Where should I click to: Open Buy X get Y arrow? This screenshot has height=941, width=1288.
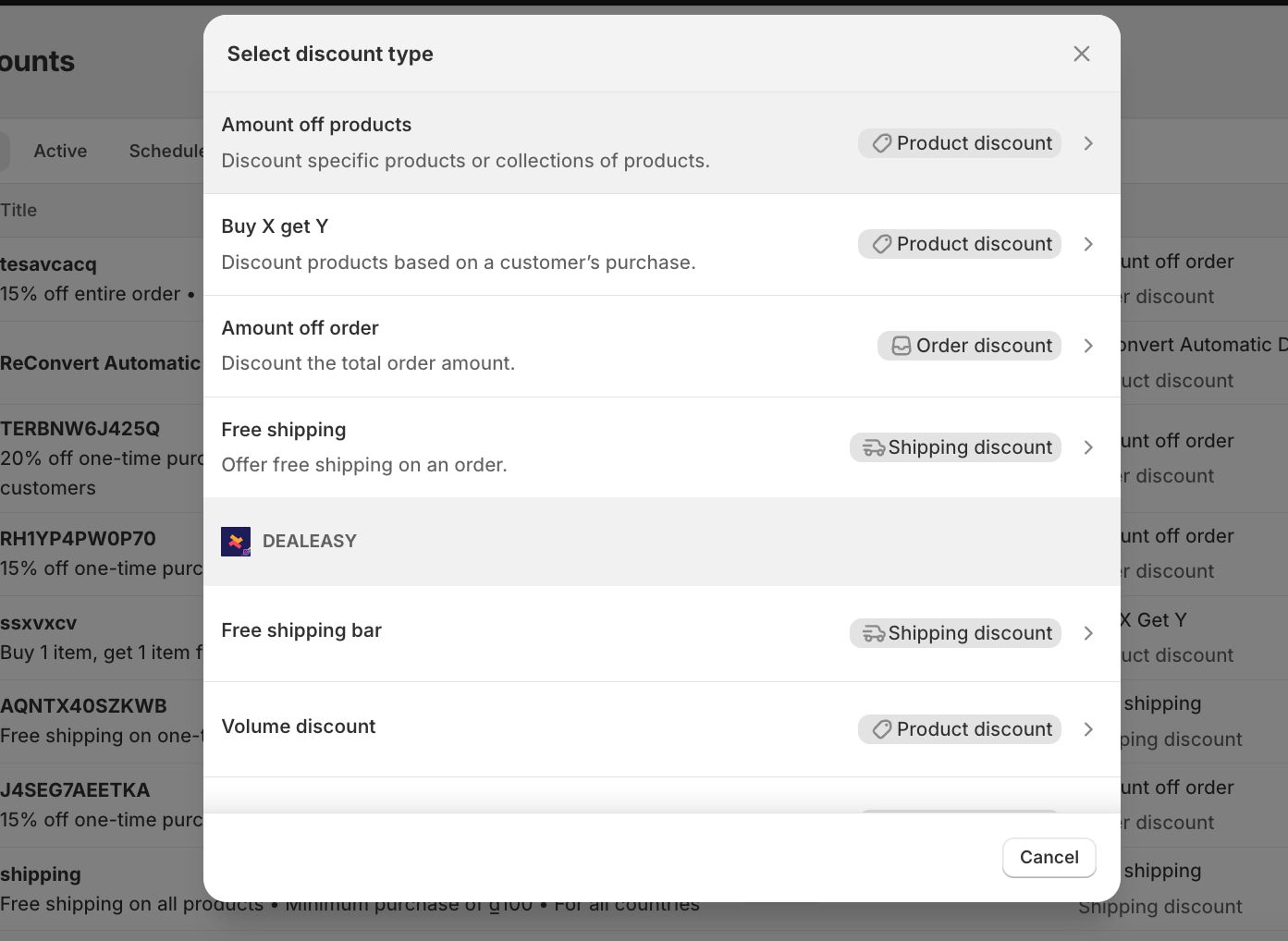point(1088,244)
